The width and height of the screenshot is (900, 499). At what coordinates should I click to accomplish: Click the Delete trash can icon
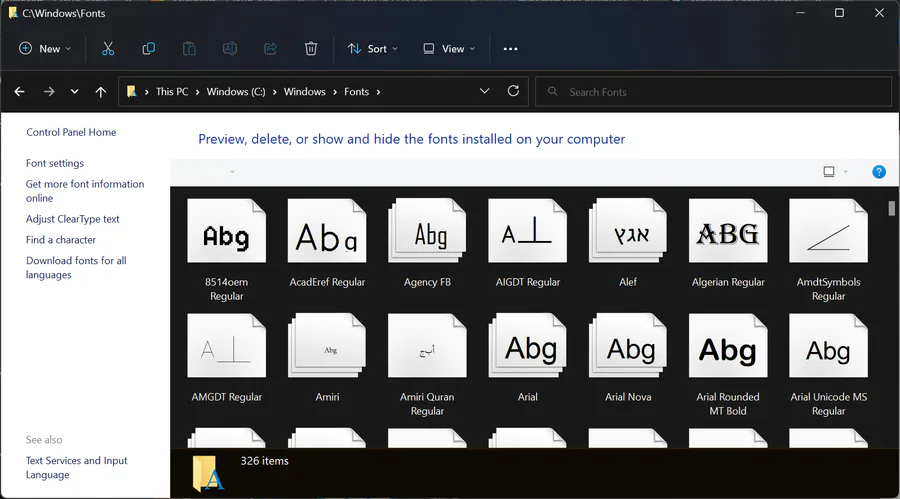coord(311,49)
